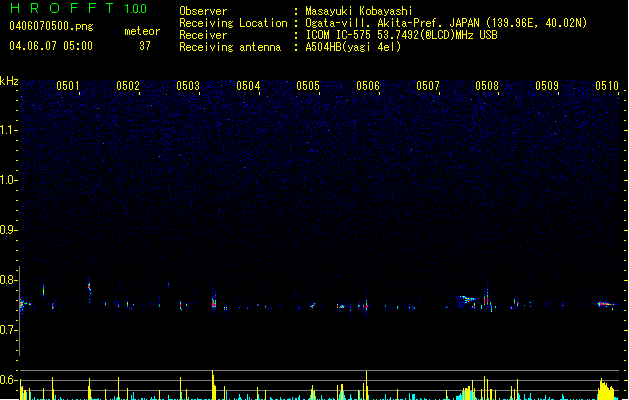Click the version number 1.0.0
Viewport: 629px width, 400px height.
(136, 9)
